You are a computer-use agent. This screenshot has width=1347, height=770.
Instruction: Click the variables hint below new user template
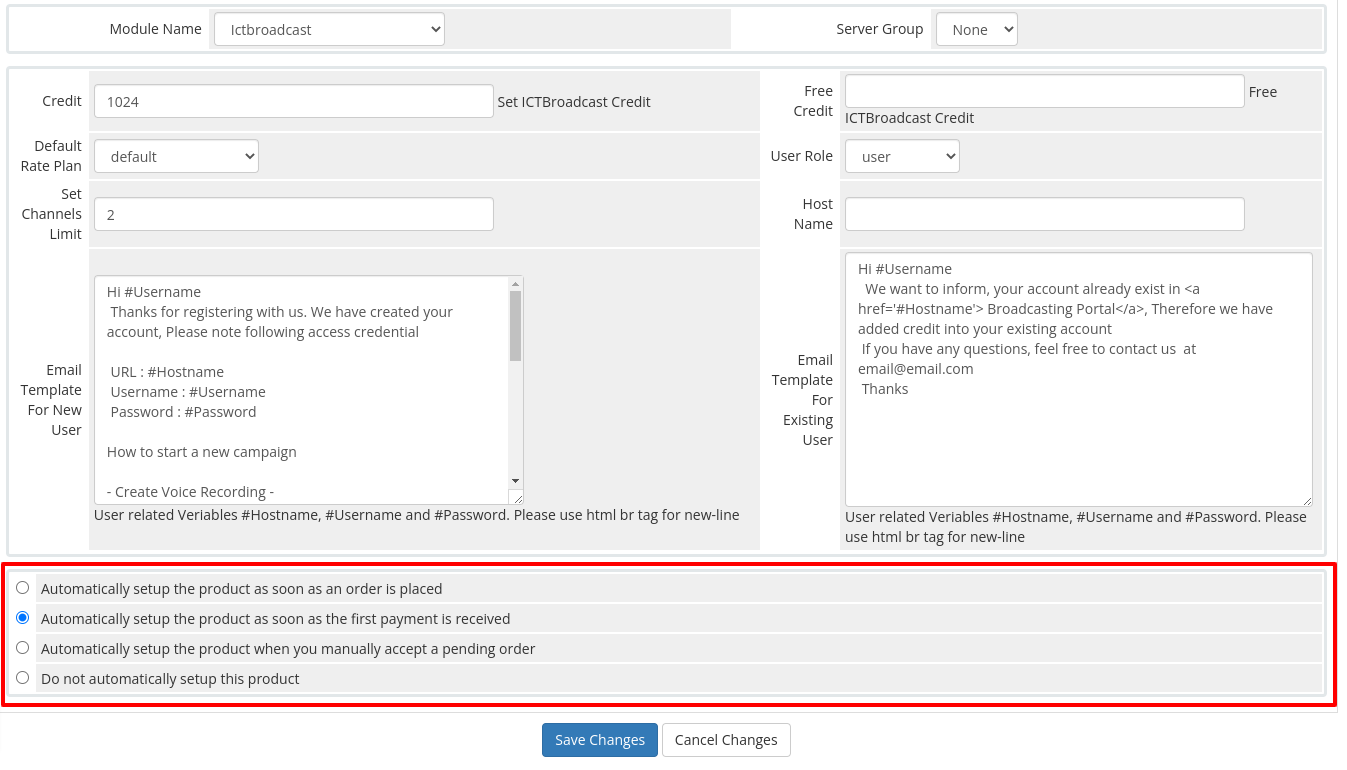(417, 515)
